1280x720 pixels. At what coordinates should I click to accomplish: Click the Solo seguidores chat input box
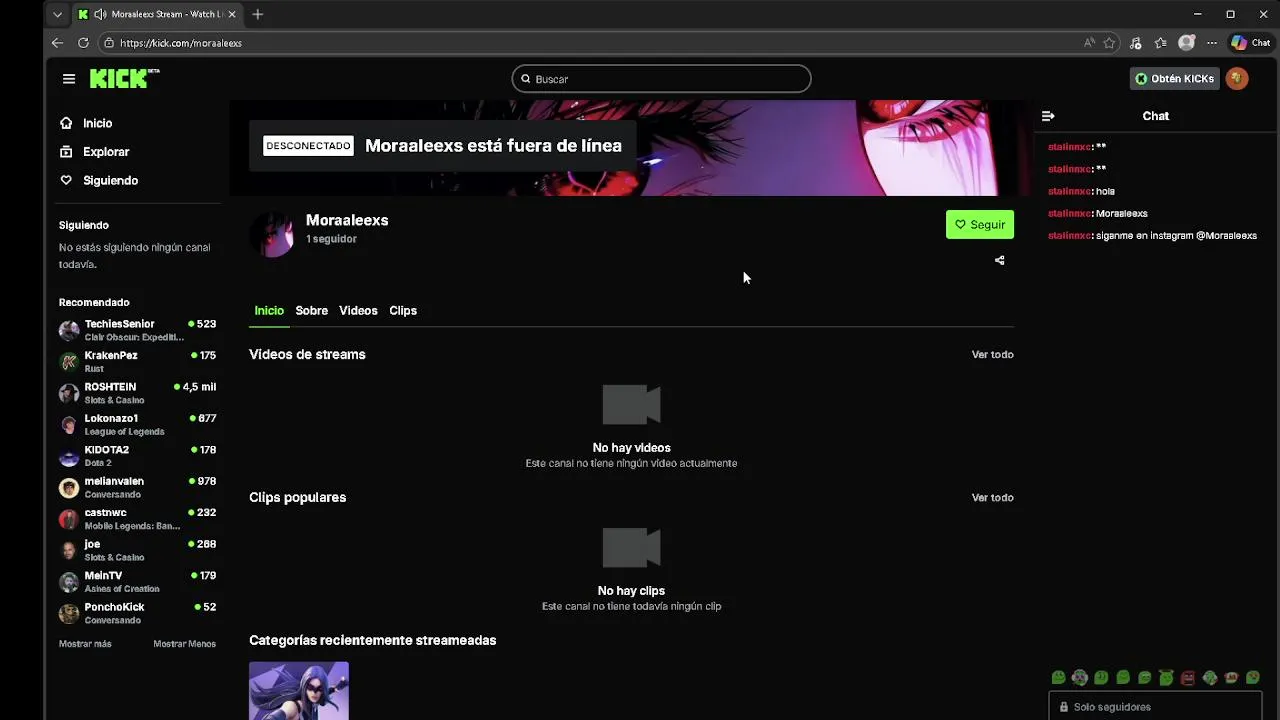pos(1154,707)
